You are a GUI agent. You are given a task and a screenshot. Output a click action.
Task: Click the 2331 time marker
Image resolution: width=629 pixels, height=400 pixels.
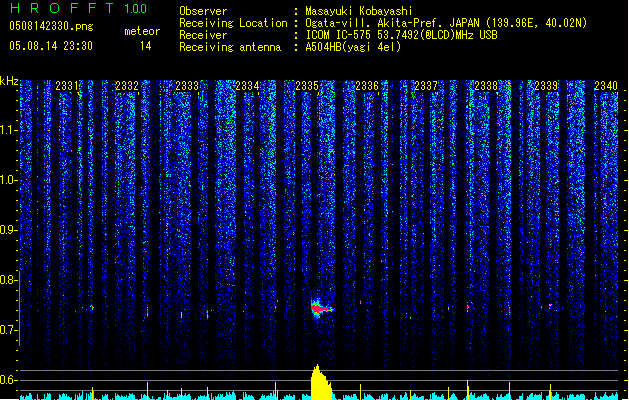point(67,86)
